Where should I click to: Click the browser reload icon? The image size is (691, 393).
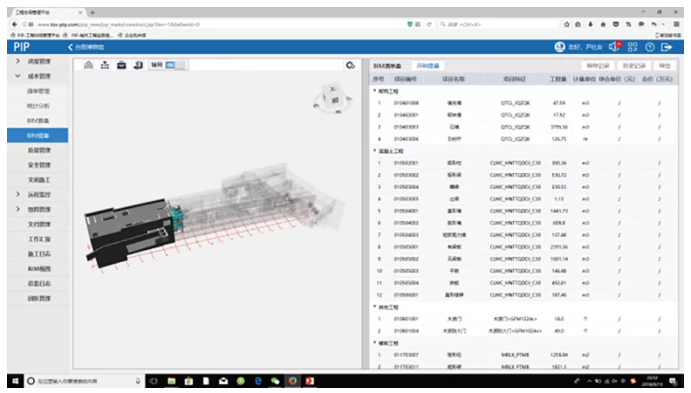coord(429,24)
